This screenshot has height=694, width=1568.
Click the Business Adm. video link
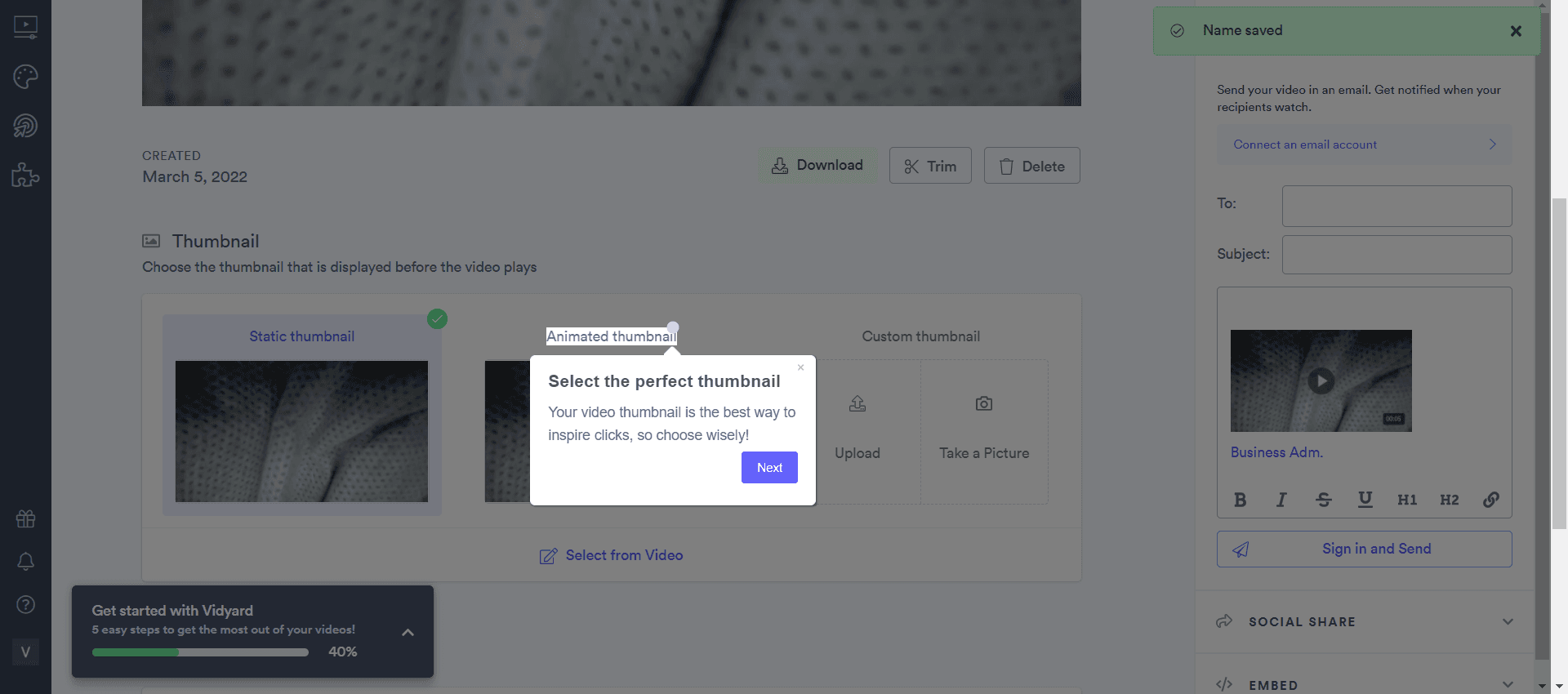tap(1276, 452)
